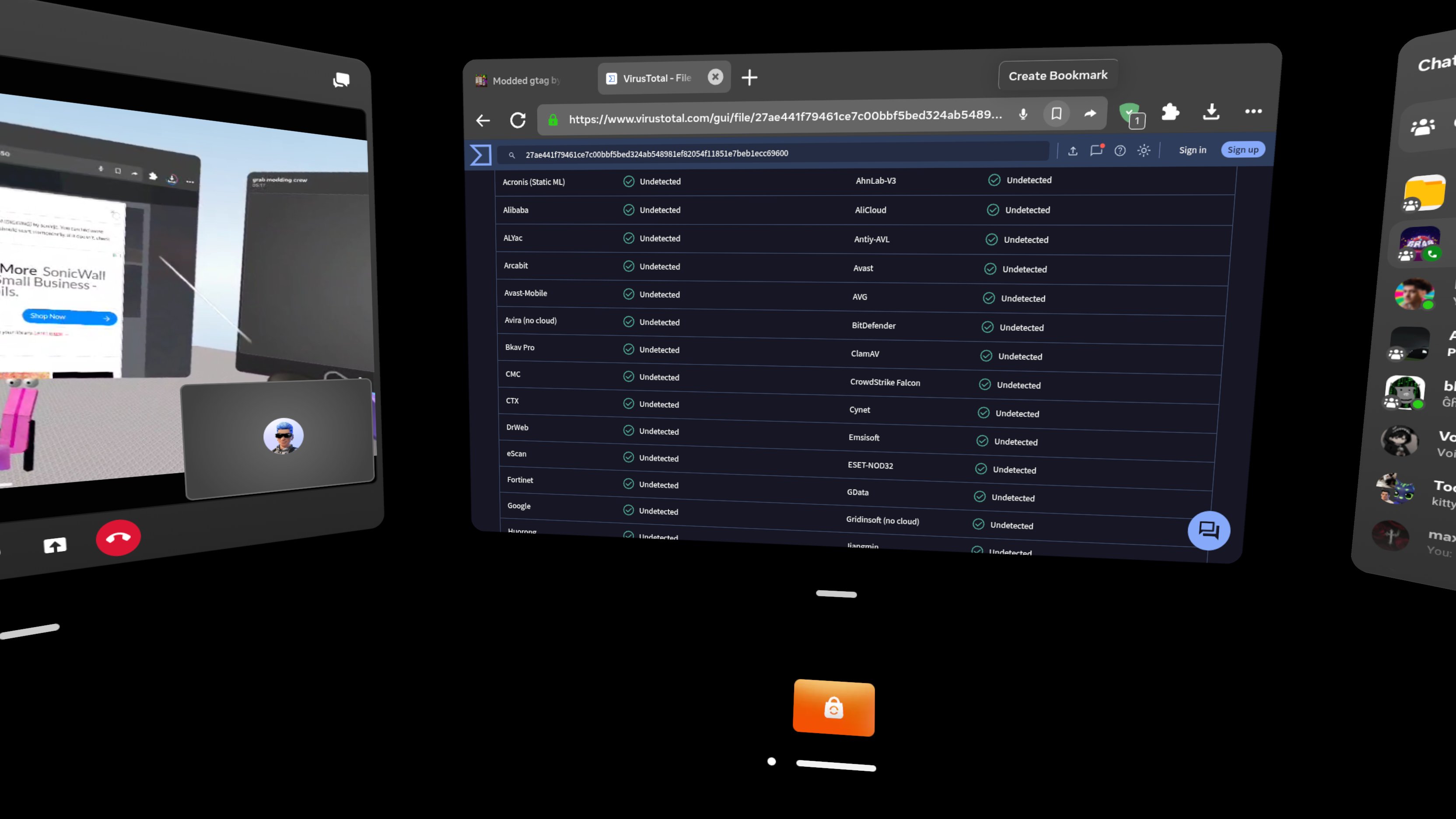Open the browser extensions puzzle icon

(x=1170, y=112)
